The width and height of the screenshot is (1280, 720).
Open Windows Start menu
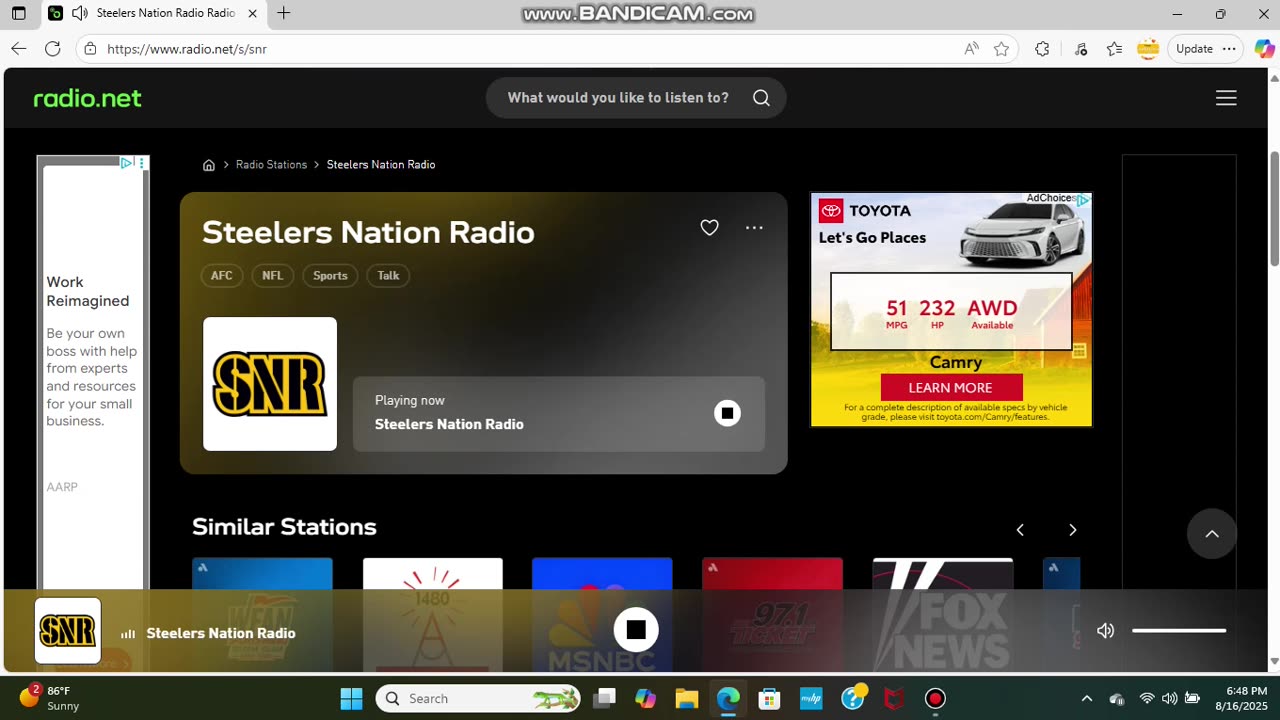[351, 698]
